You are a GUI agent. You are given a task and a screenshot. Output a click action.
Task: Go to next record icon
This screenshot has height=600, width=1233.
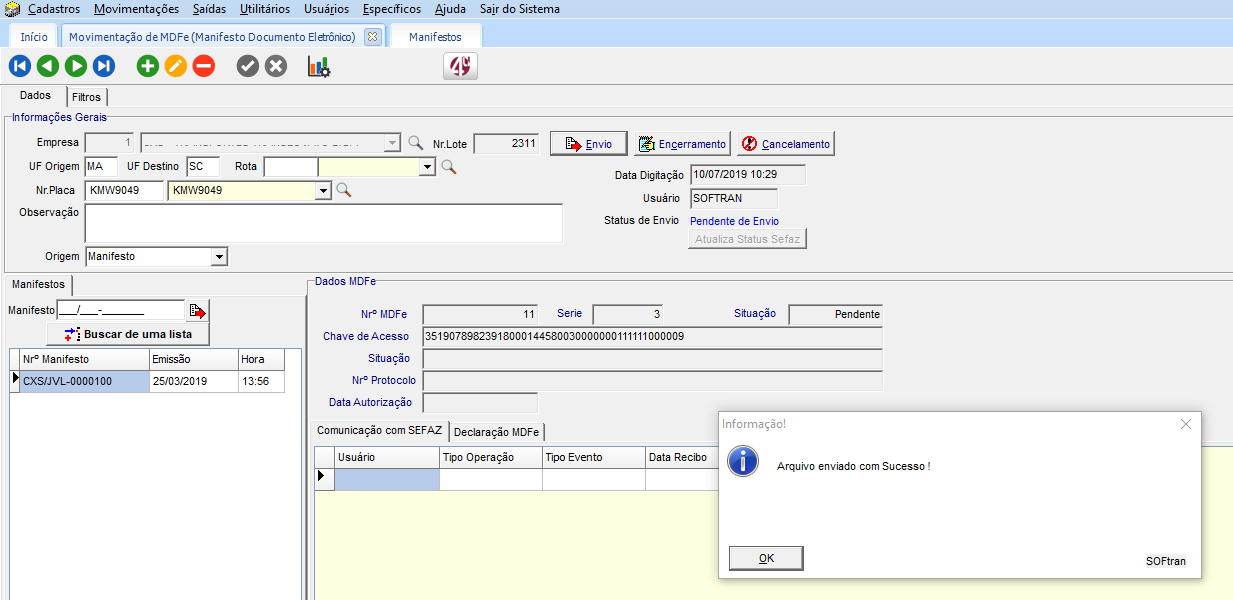(x=76, y=67)
